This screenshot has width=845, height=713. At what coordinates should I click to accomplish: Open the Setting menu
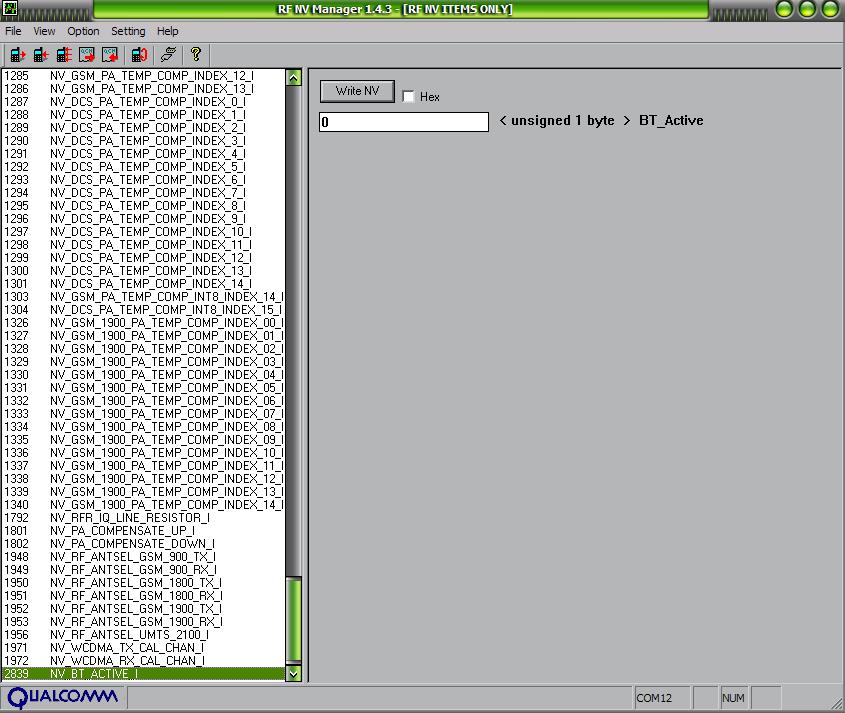point(128,31)
